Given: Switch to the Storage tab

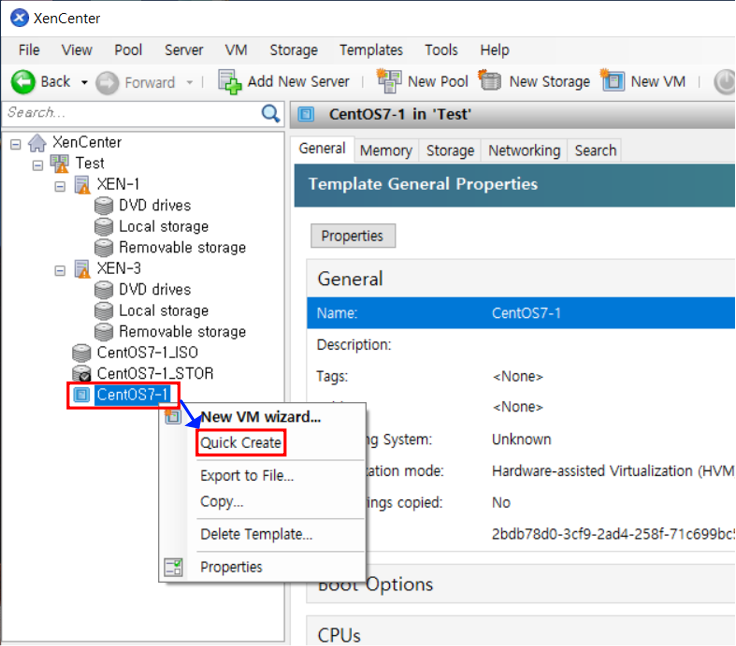Looking at the screenshot, I should point(450,151).
